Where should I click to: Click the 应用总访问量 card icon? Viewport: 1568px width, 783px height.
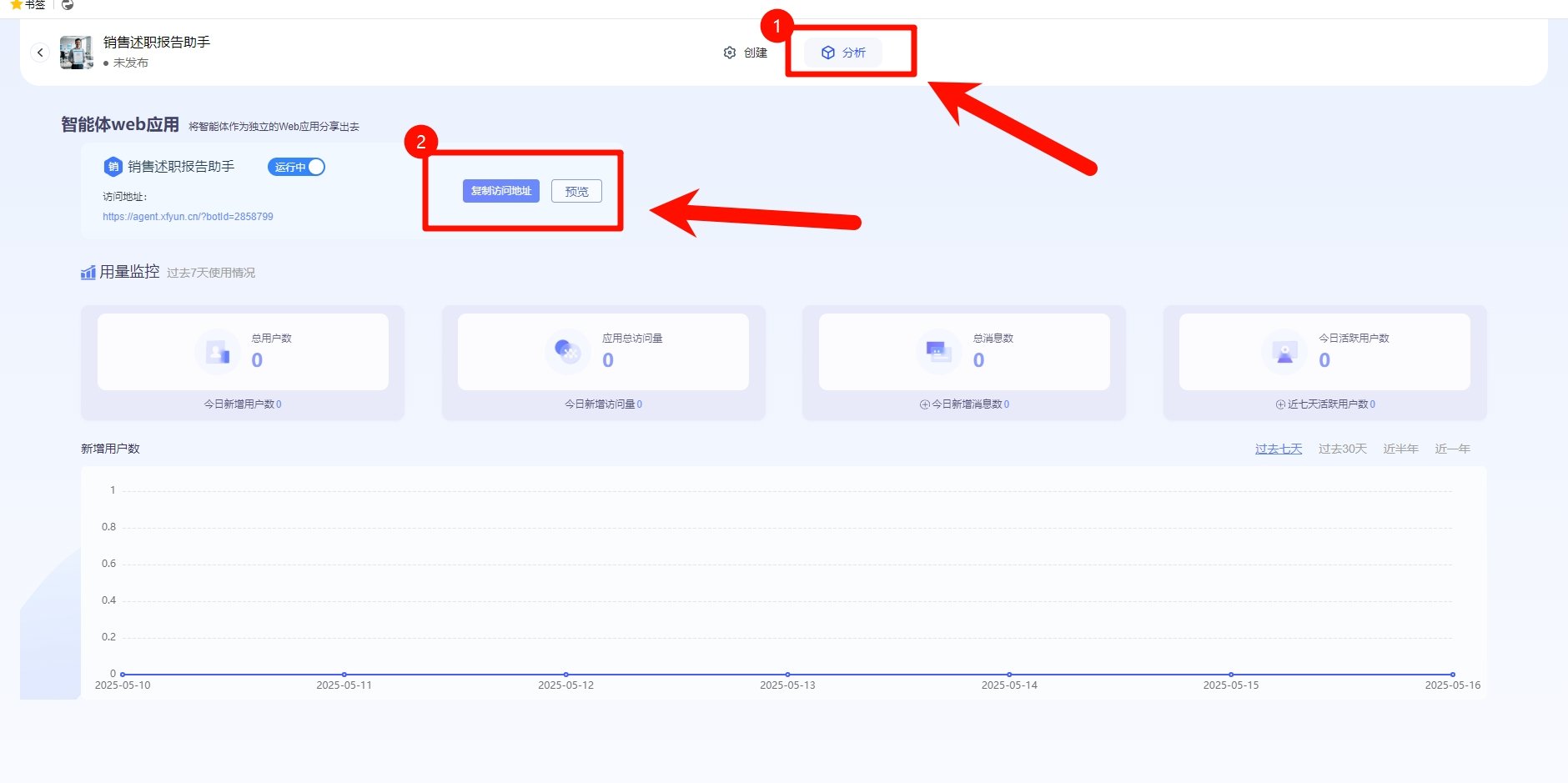[x=567, y=352]
